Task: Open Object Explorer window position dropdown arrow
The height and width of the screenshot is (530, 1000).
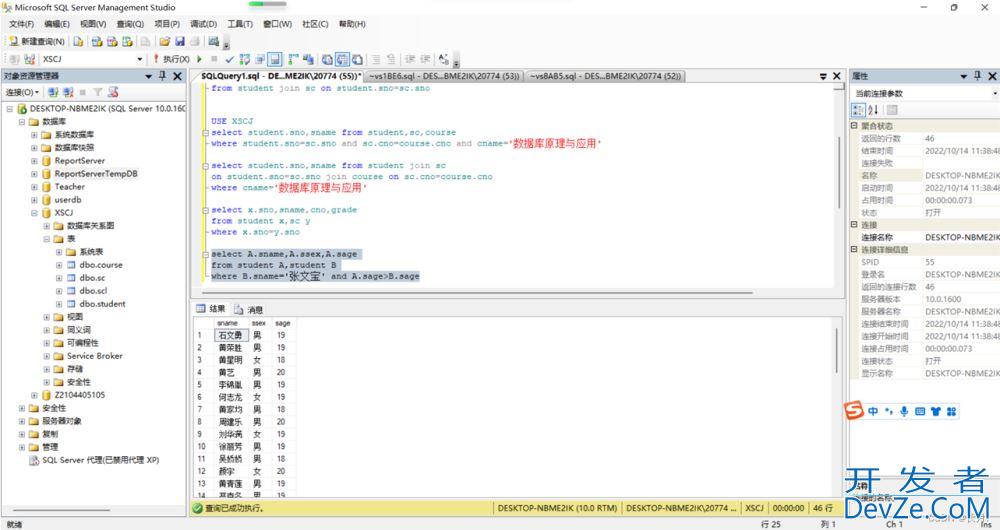Action: point(149,76)
